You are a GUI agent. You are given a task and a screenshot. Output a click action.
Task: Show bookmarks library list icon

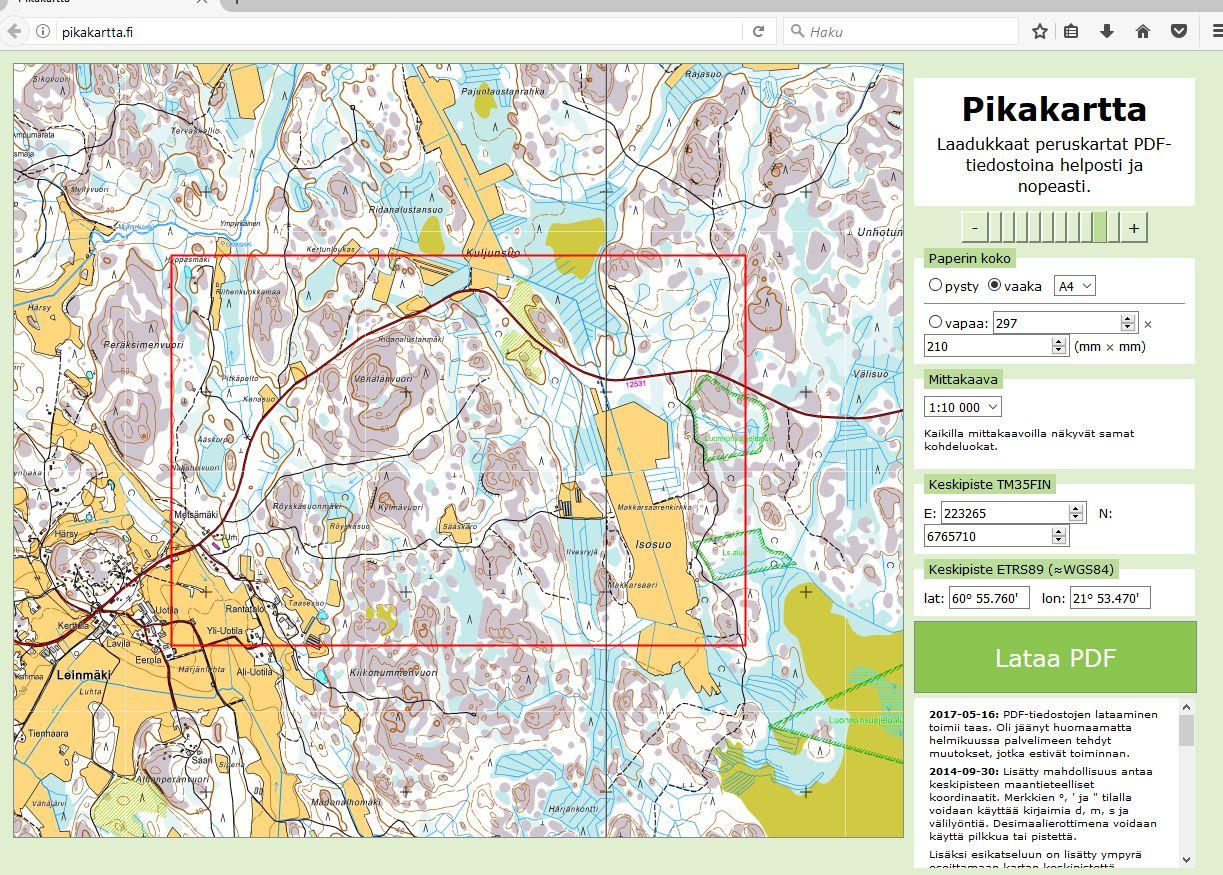pyautogui.click(x=1071, y=32)
